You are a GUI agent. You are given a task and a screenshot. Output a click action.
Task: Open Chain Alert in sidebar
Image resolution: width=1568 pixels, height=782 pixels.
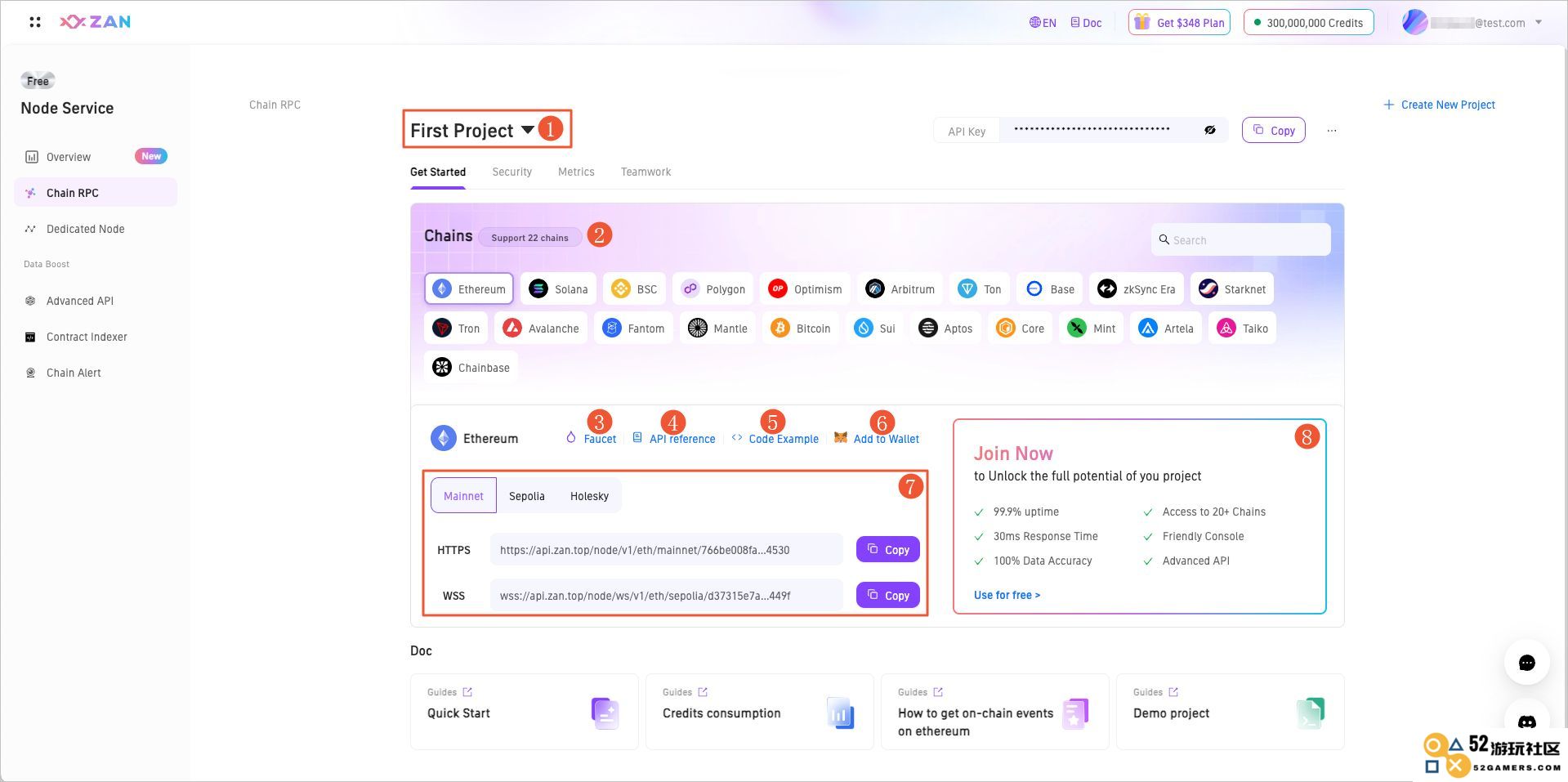[x=96, y=373]
